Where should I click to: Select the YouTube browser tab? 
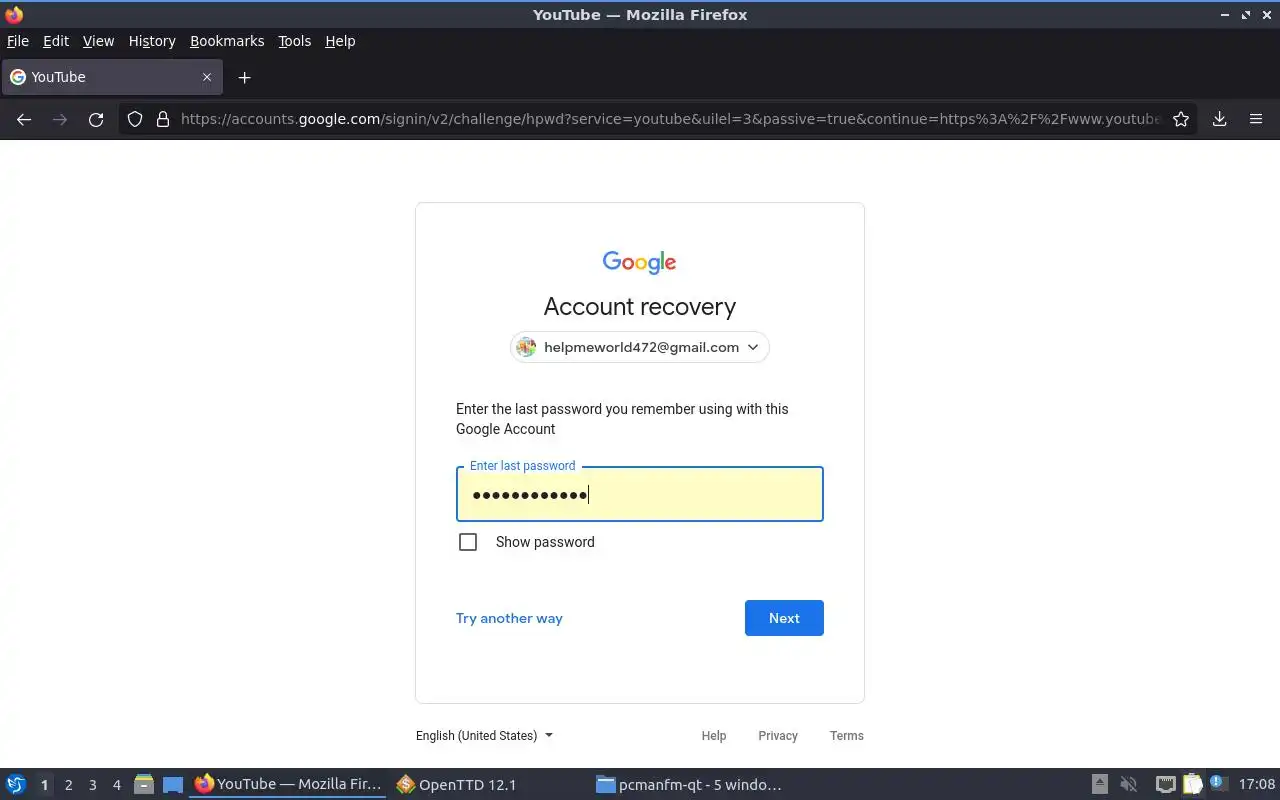111,77
